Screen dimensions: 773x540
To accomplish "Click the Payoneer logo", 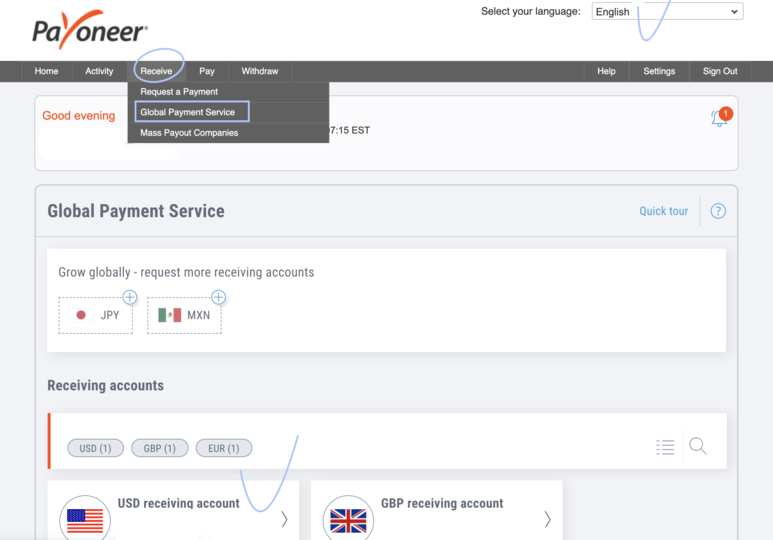I will click(x=90, y=30).
